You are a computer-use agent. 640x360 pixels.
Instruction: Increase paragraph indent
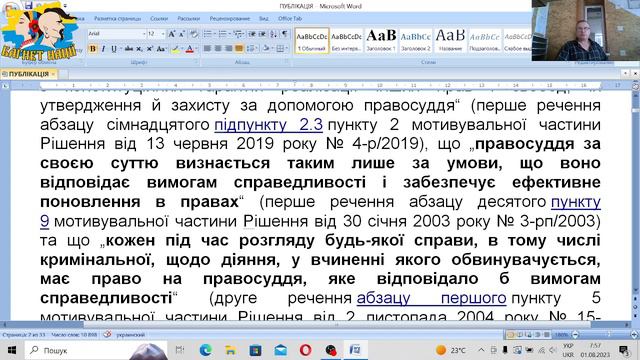[x=262, y=34]
